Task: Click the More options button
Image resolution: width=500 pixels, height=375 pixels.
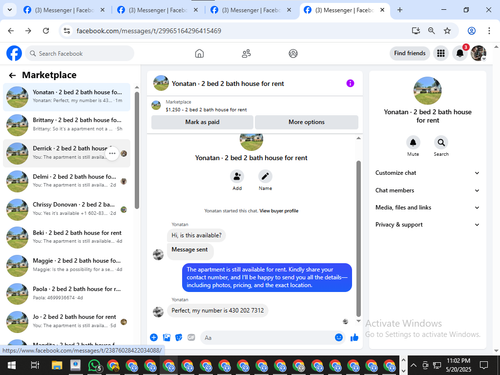Action: tap(306, 122)
